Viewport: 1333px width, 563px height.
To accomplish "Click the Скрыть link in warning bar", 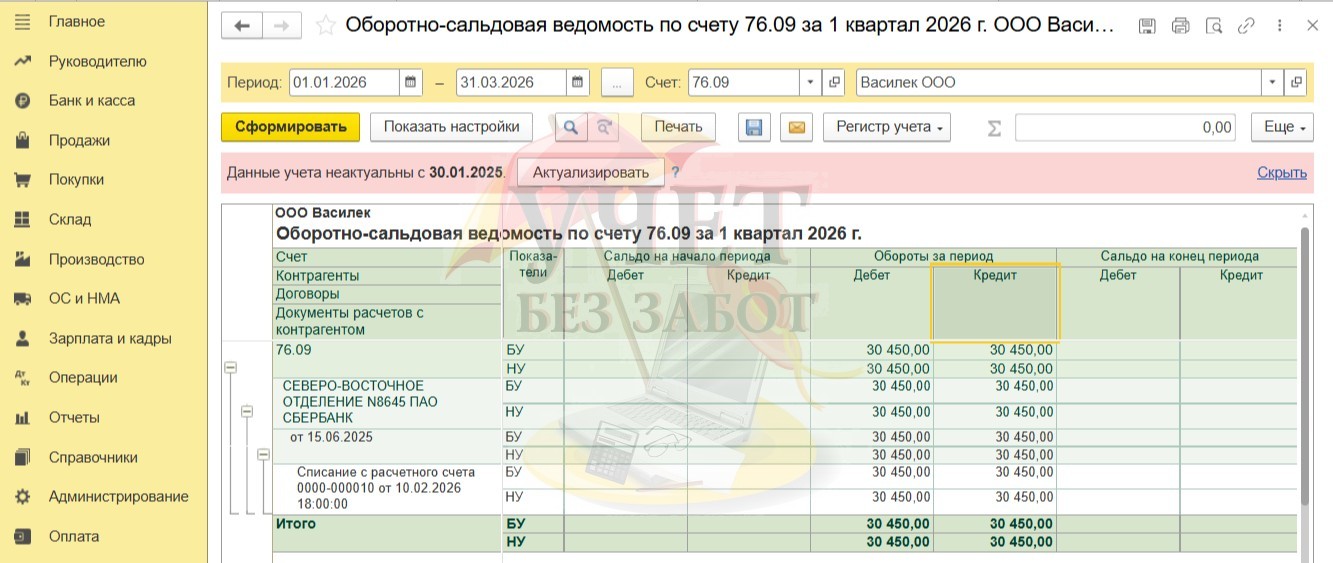I will pos(1281,172).
